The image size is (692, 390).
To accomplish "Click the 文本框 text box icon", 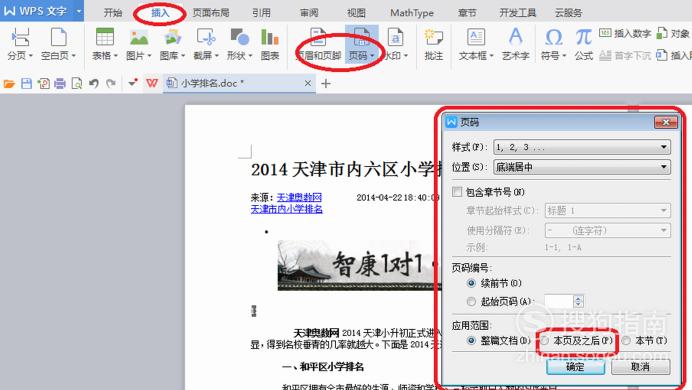I will (476, 38).
